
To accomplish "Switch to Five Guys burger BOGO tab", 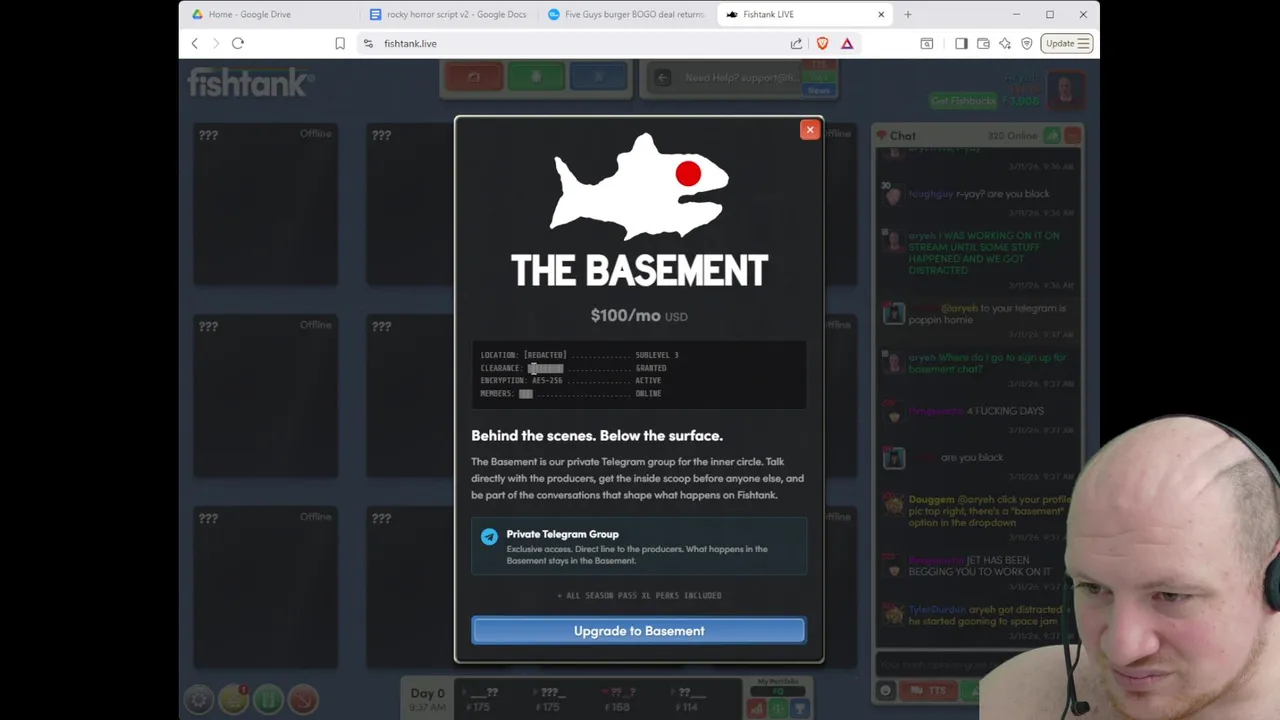I will click(x=626, y=14).
